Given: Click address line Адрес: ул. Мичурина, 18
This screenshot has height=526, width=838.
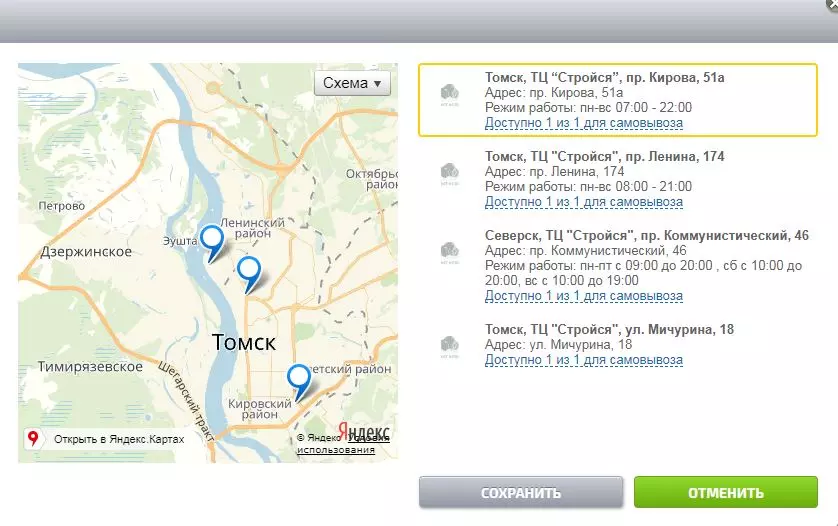Looking at the screenshot, I should click(x=558, y=344).
